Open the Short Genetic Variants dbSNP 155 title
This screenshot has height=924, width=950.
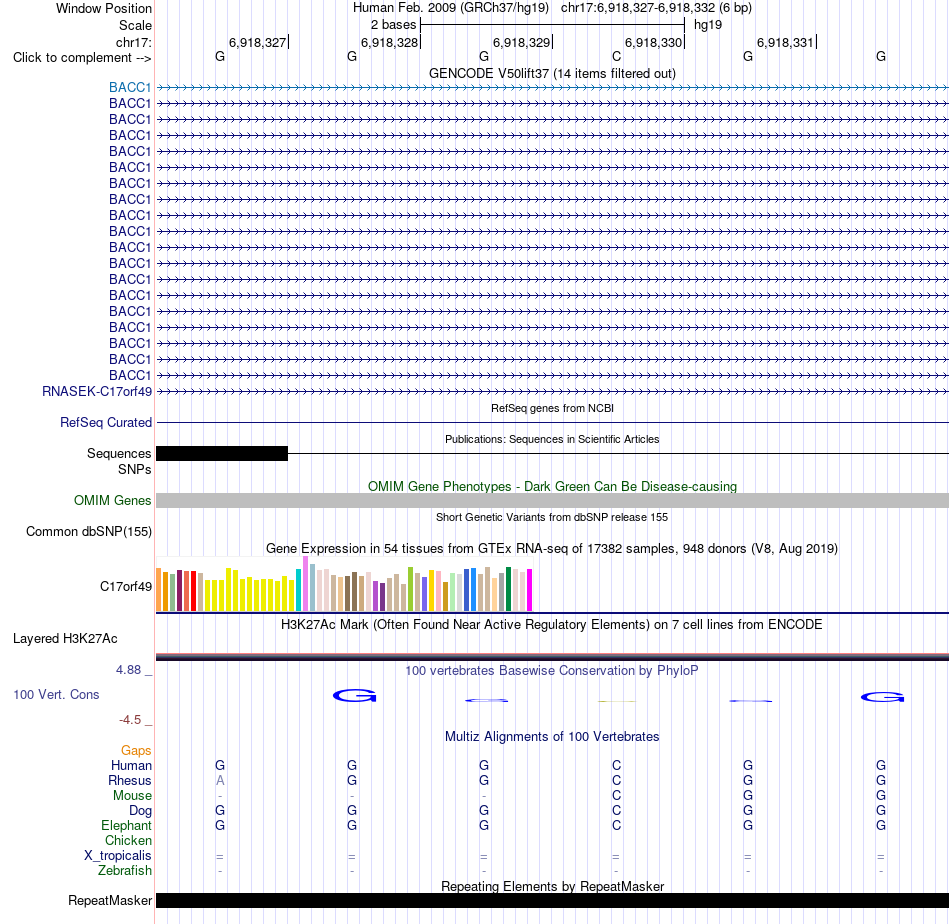[x=552, y=517]
